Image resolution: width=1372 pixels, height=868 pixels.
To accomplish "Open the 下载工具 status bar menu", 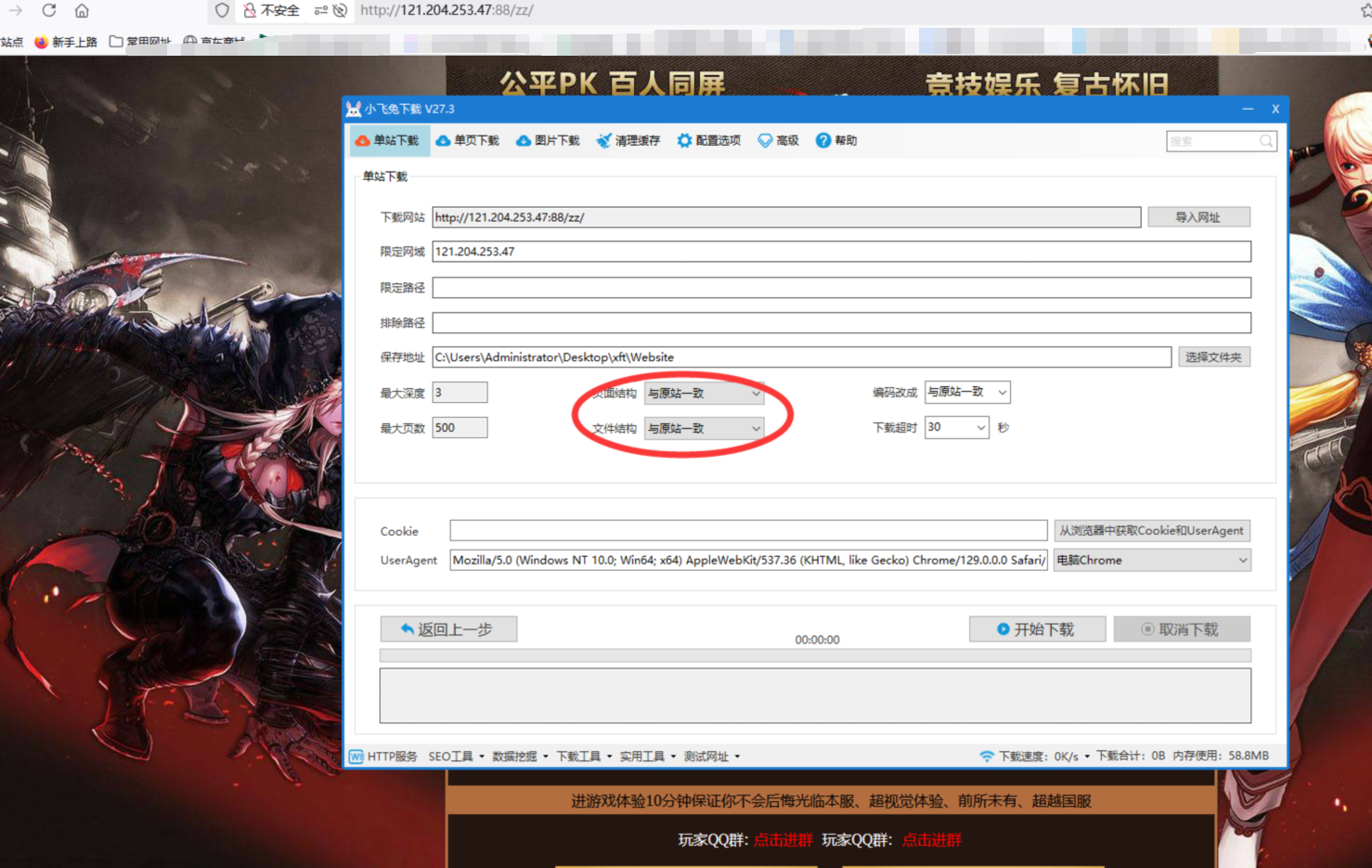I will (584, 757).
